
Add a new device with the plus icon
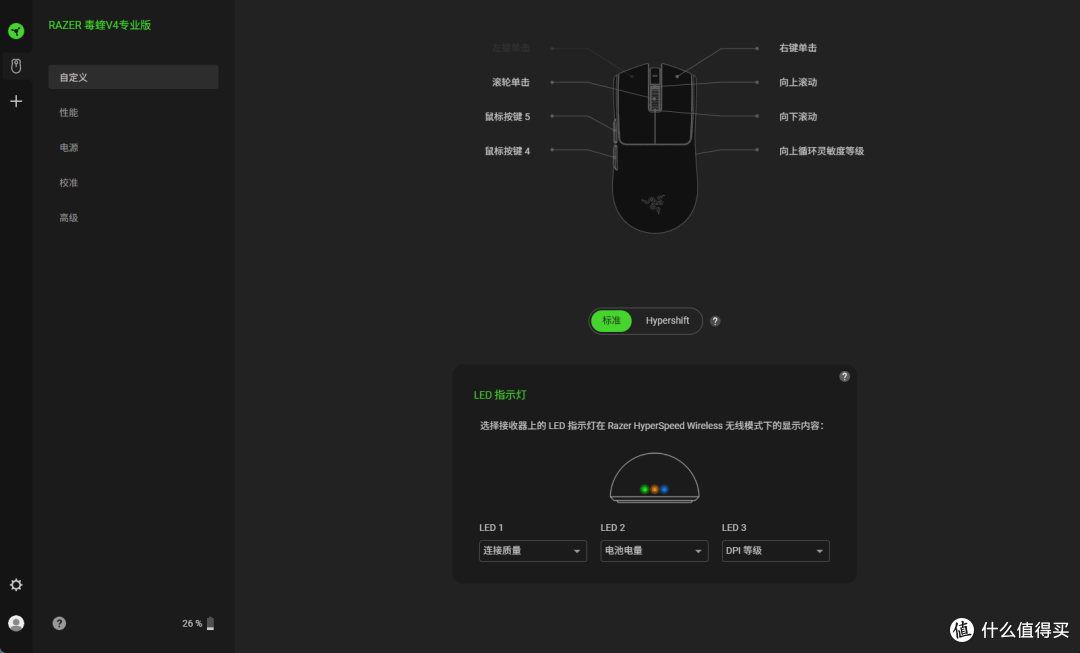pos(16,101)
